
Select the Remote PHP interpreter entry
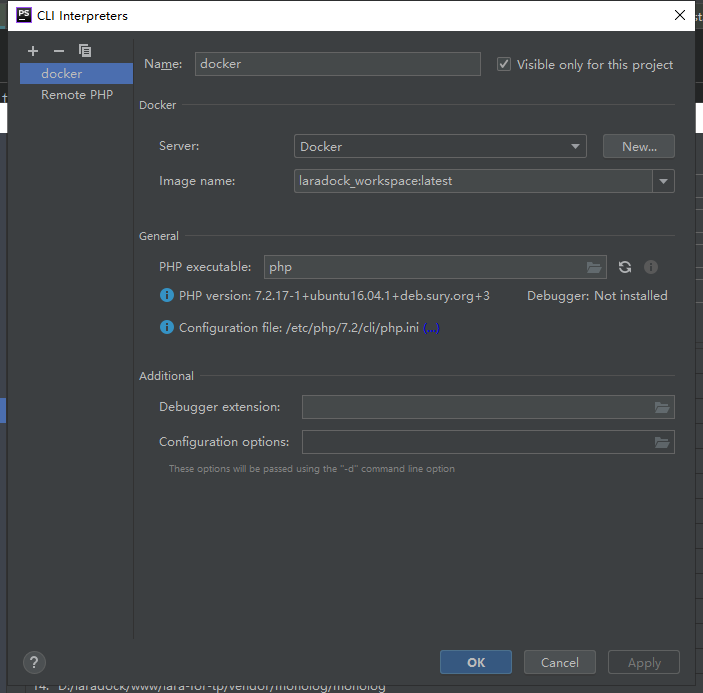(x=76, y=95)
